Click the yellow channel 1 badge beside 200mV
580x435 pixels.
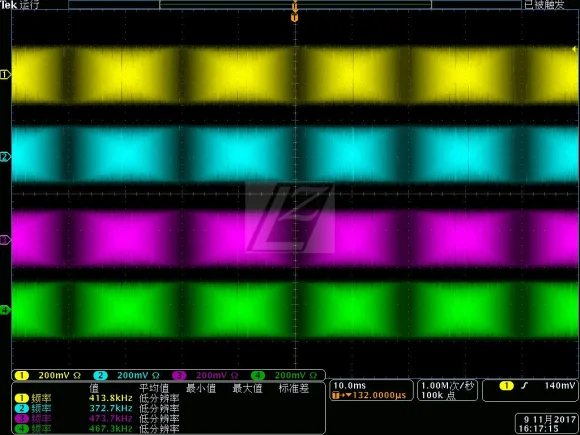(21, 375)
